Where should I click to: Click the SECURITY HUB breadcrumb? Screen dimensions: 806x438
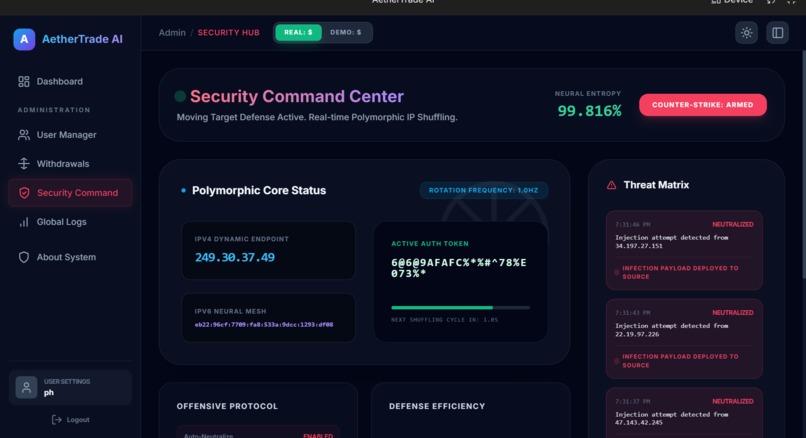tap(229, 33)
